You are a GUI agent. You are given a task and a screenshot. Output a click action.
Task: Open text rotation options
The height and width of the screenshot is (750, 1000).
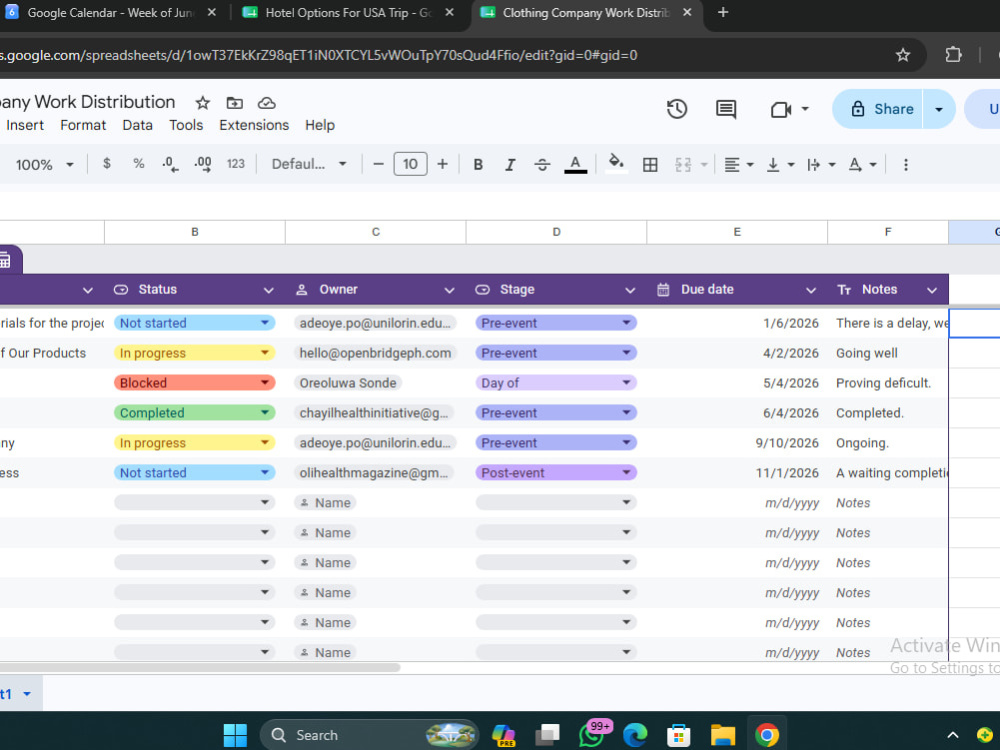862,165
